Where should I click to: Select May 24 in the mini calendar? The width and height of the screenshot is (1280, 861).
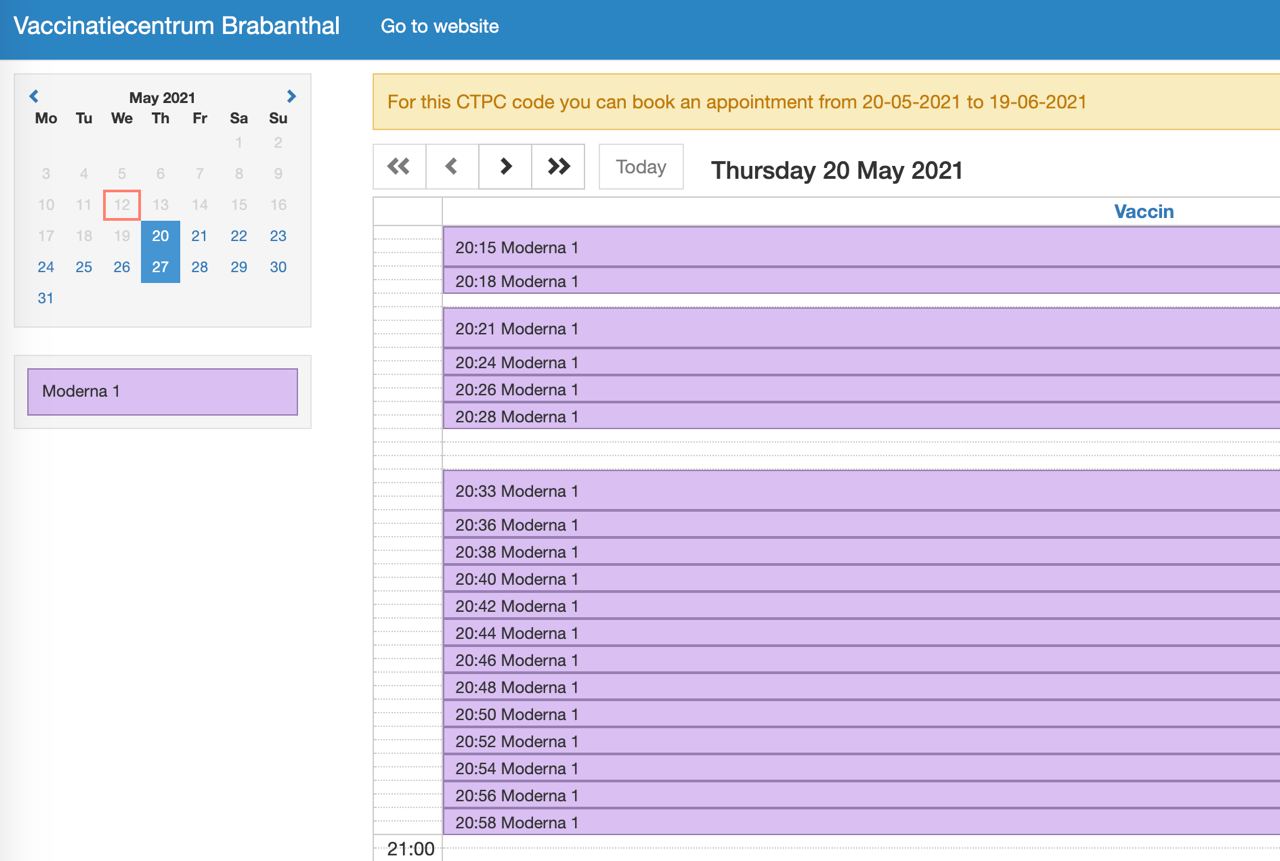pyautogui.click(x=46, y=267)
